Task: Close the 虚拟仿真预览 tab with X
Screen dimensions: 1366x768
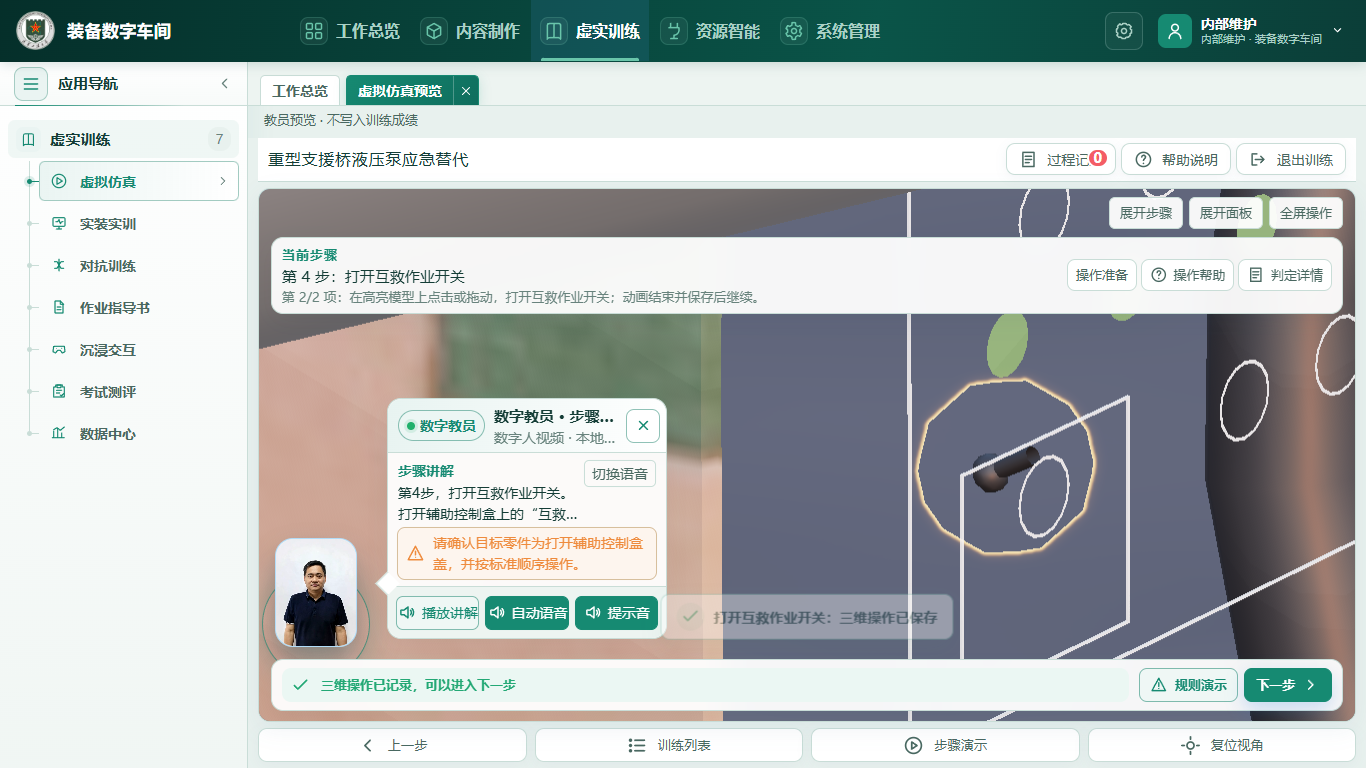Action: pos(466,91)
